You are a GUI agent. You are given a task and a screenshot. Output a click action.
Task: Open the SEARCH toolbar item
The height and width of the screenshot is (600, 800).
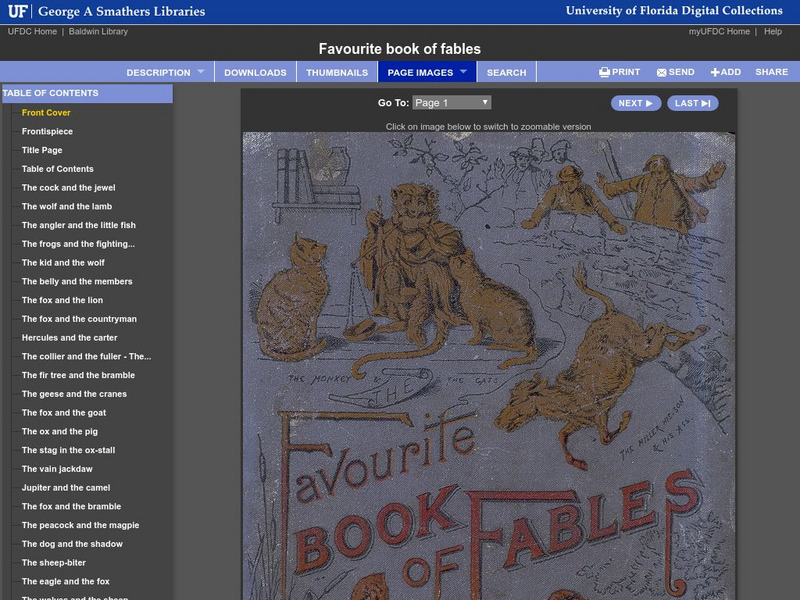507,72
